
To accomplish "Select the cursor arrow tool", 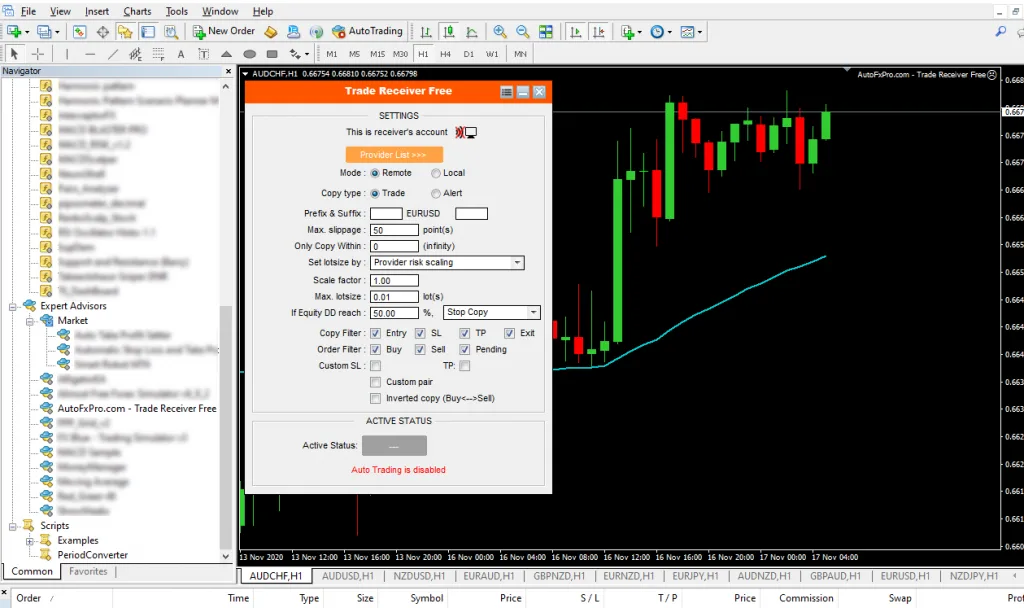I will click(14, 54).
